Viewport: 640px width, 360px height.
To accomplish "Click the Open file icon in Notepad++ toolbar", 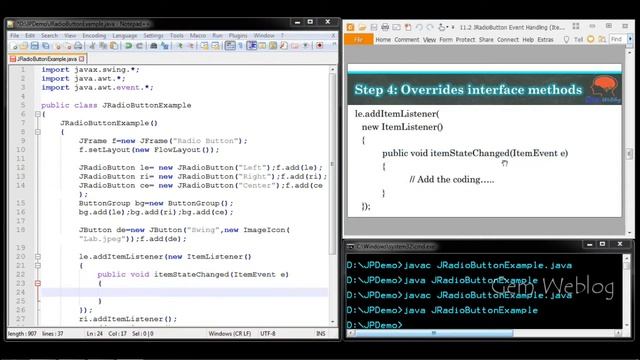I will [23, 46].
